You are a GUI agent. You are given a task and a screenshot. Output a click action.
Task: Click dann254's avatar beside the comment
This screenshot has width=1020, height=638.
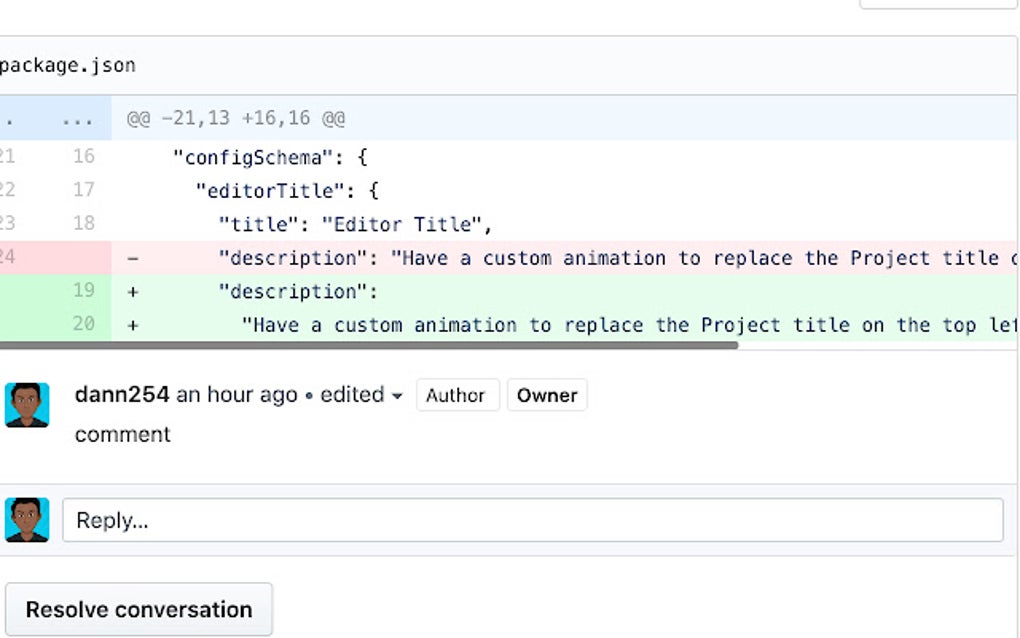pos(27,405)
